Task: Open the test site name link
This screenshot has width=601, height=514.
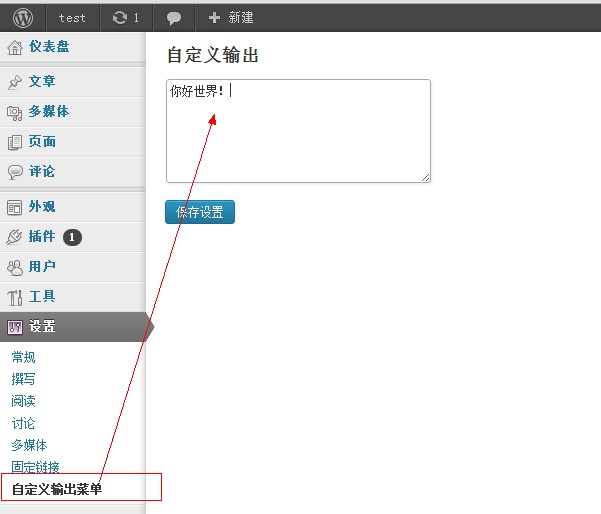Action: pyautogui.click(x=72, y=17)
